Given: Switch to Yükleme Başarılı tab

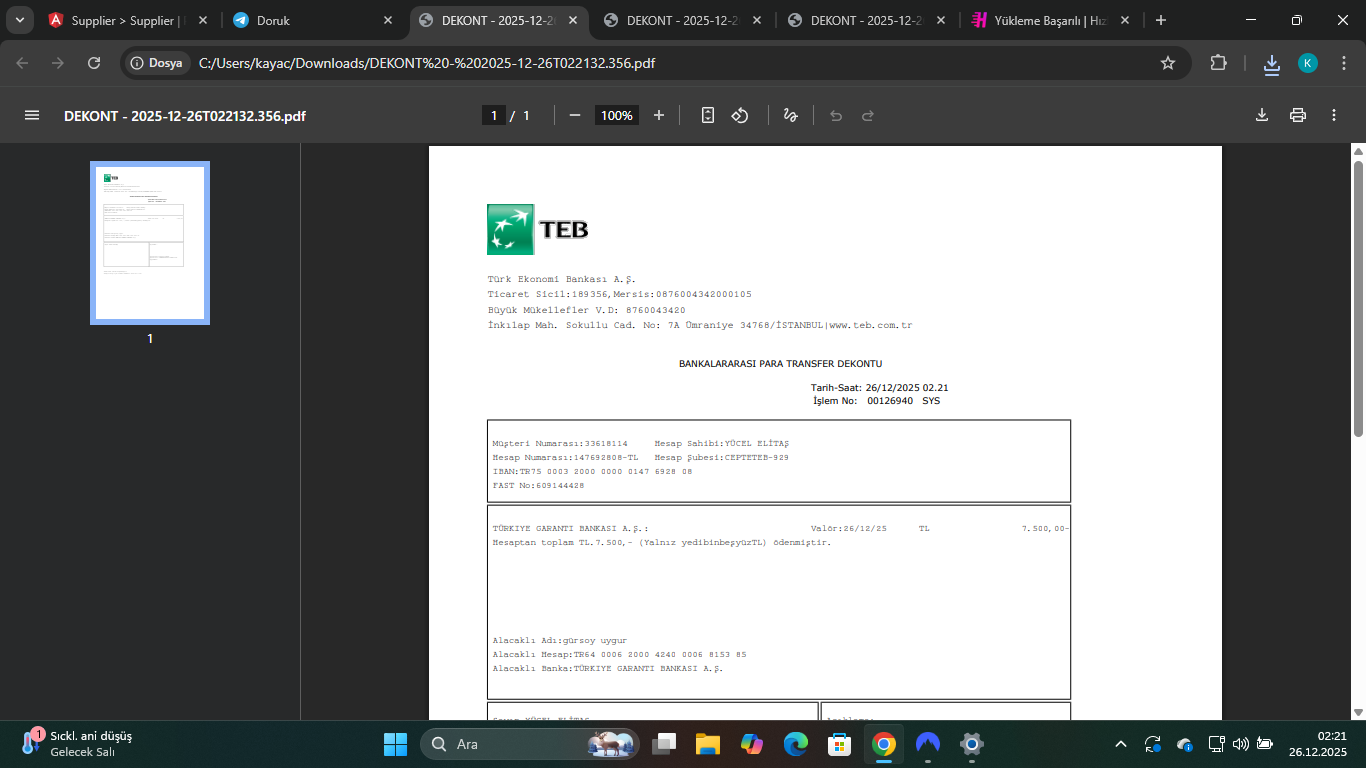Looking at the screenshot, I should tap(1052, 20).
